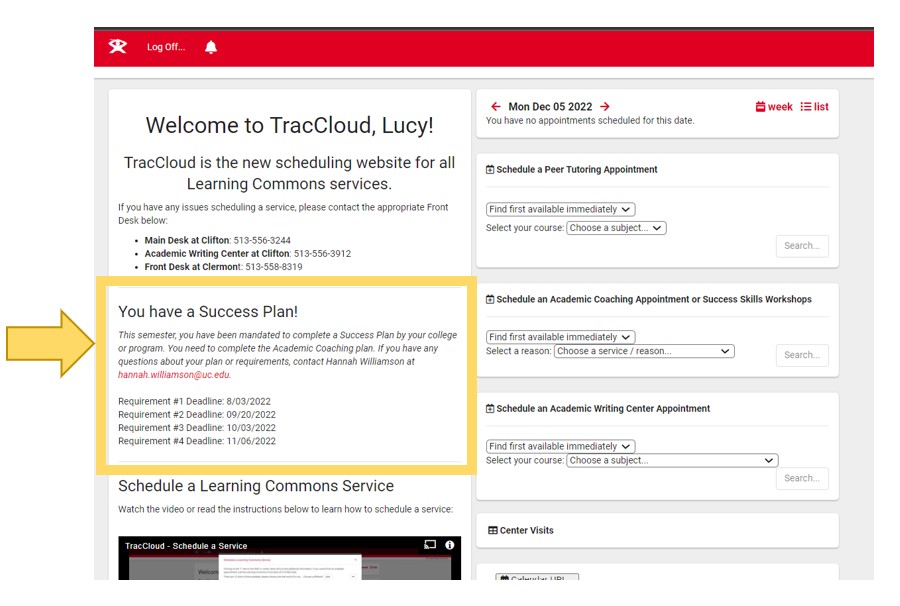Click the Peer Tutoring Appointment calendar icon
900x606 pixels.
pyautogui.click(x=489, y=169)
